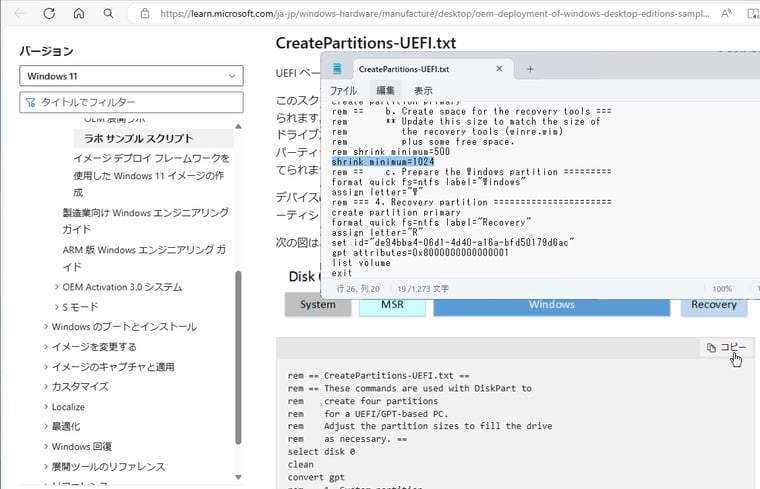Viewport: 760px width, 489px height.
Task: Click 'assign letter="R"' line in Notepad
Action: [x=378, y=233]
